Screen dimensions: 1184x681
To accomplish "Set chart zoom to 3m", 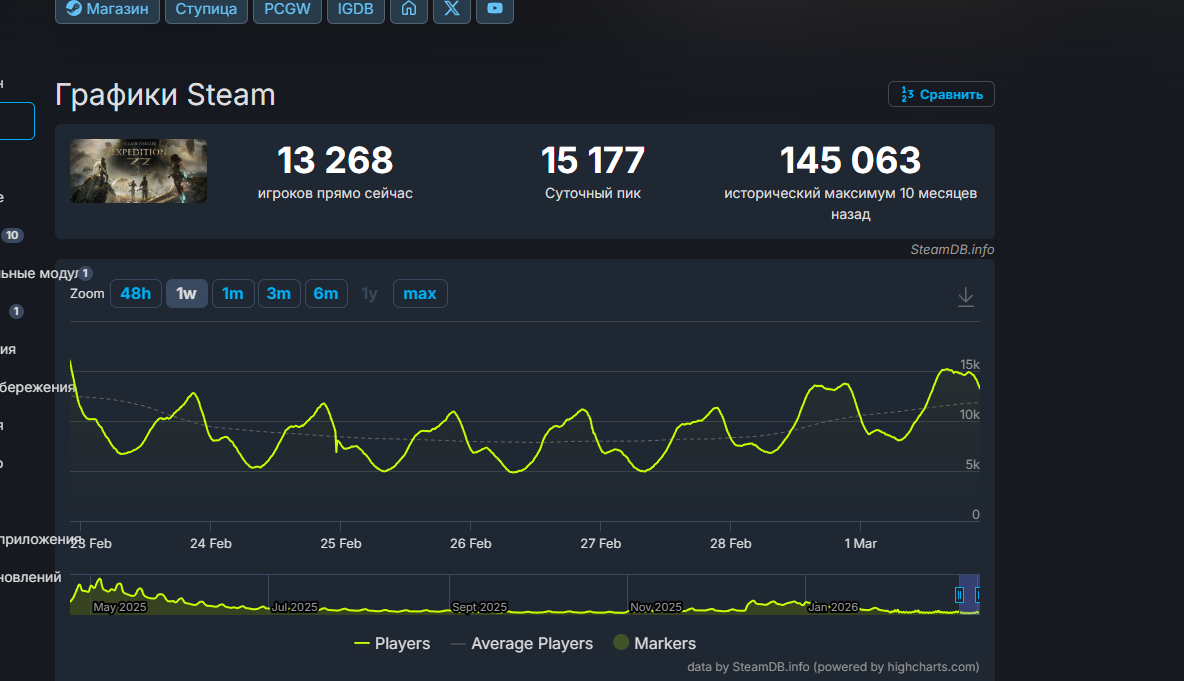I will pos(279,294).
